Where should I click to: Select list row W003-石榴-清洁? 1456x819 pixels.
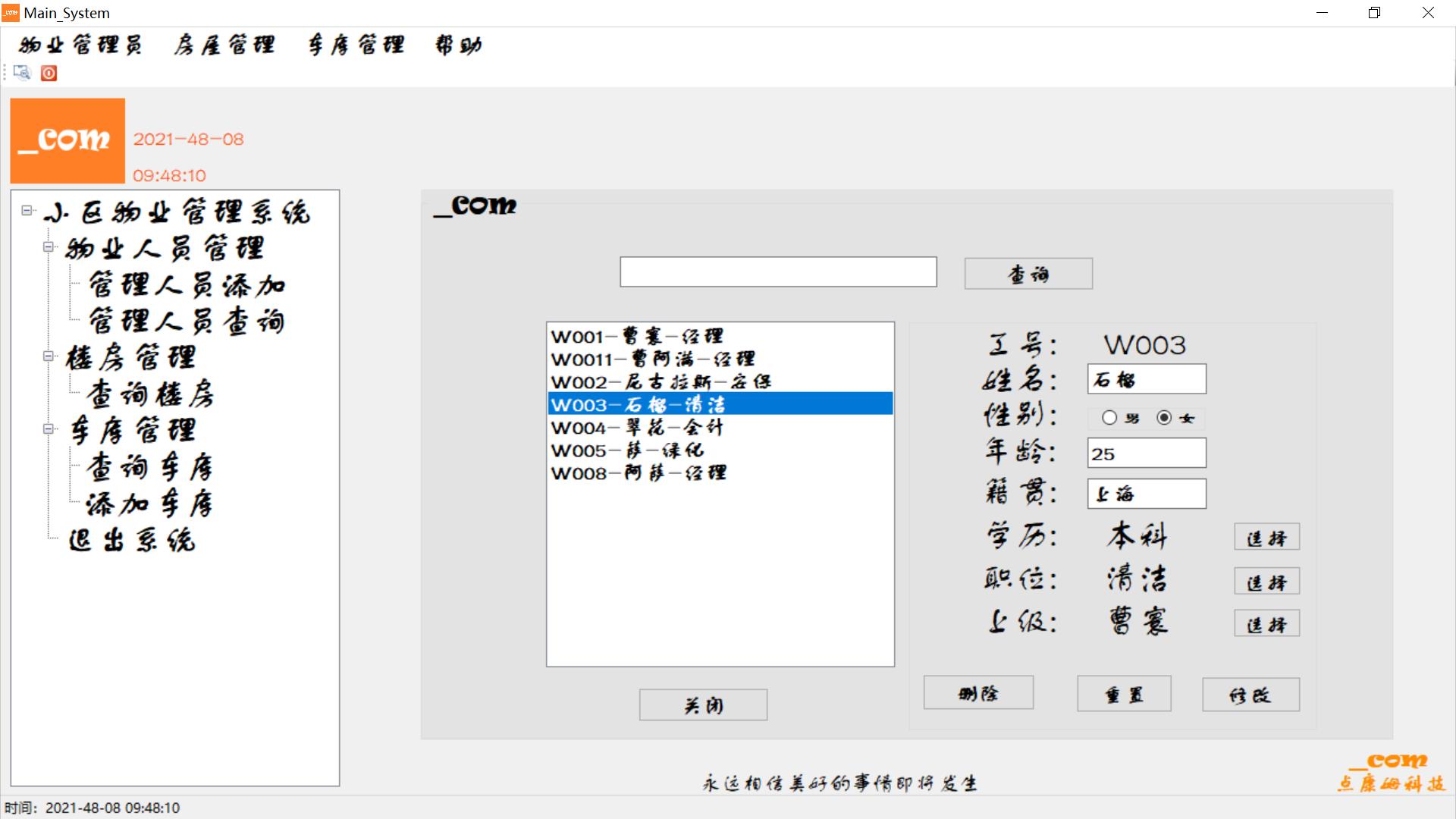coord(720,403)
